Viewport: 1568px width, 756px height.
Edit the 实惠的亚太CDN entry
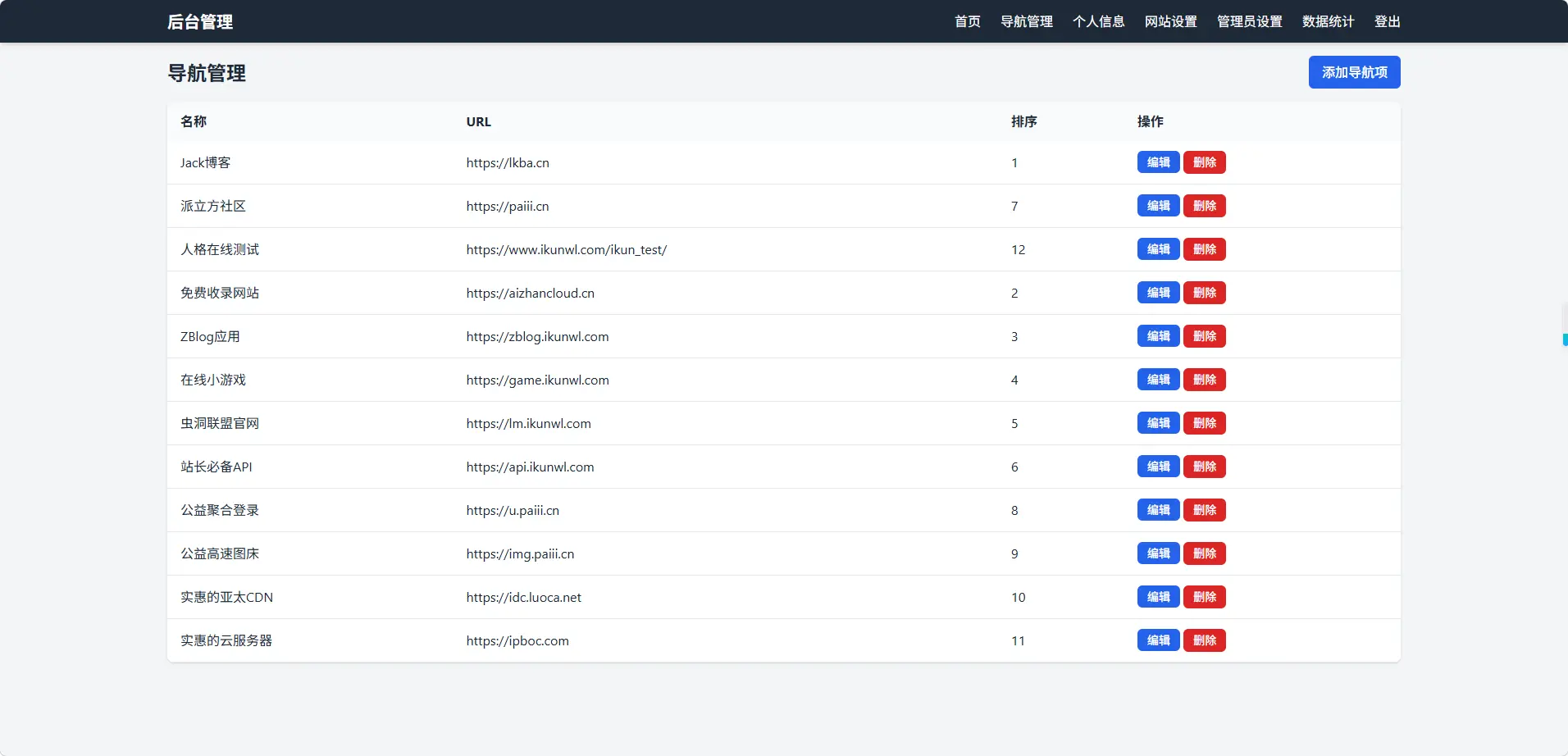pos(1158,597)
